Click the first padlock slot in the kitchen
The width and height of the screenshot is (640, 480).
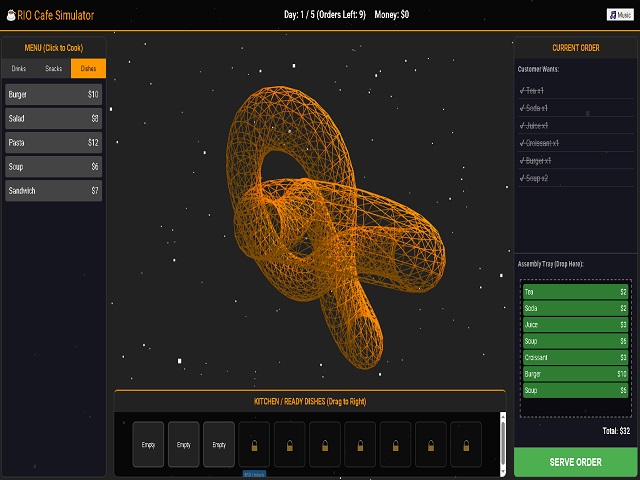254,444
